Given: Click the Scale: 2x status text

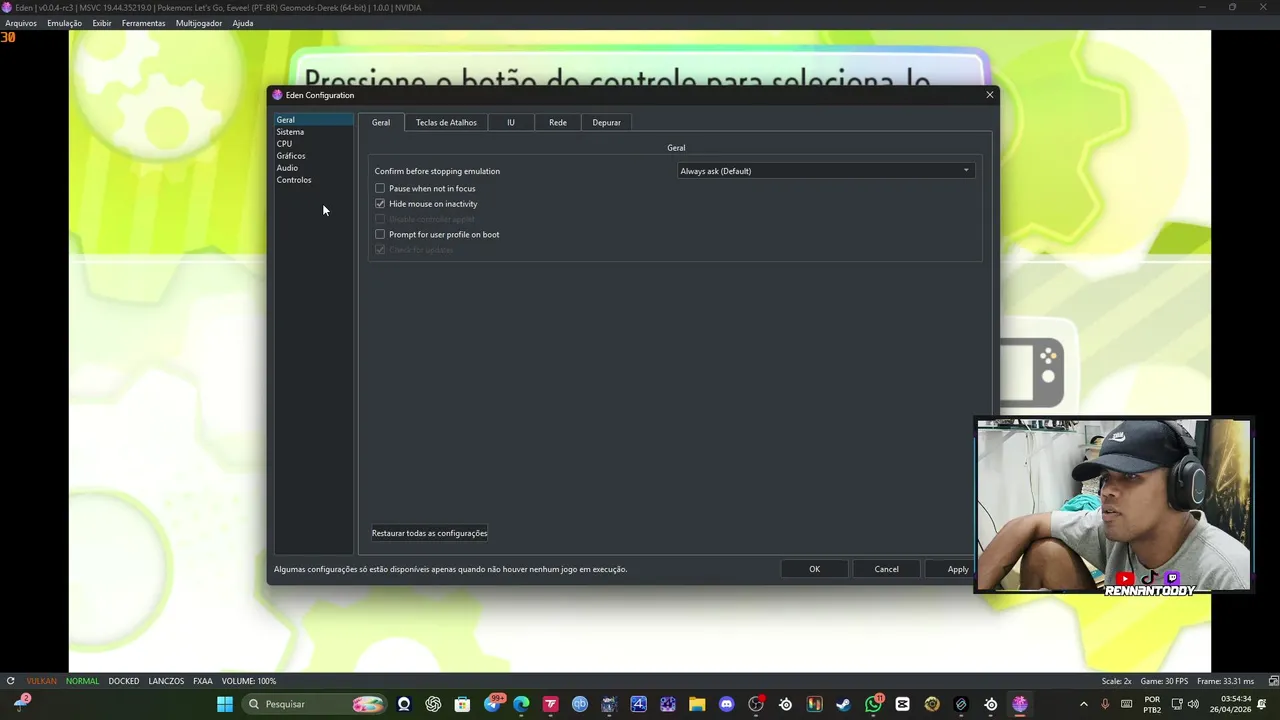Looking at the screenshot, I should pyautogui.click(x=1117, y=681).
